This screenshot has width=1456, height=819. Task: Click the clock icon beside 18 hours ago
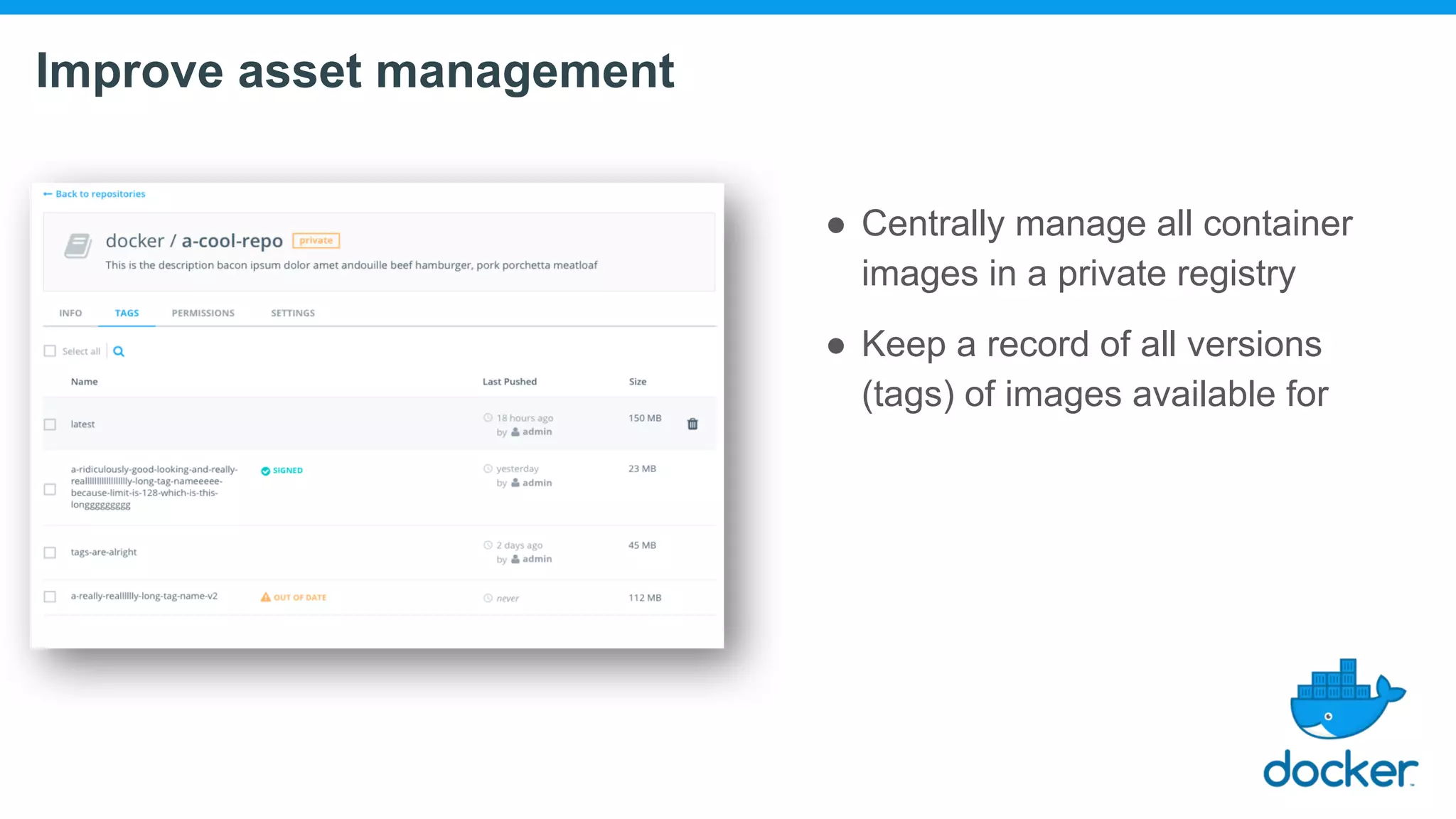(x=488, y=418)
